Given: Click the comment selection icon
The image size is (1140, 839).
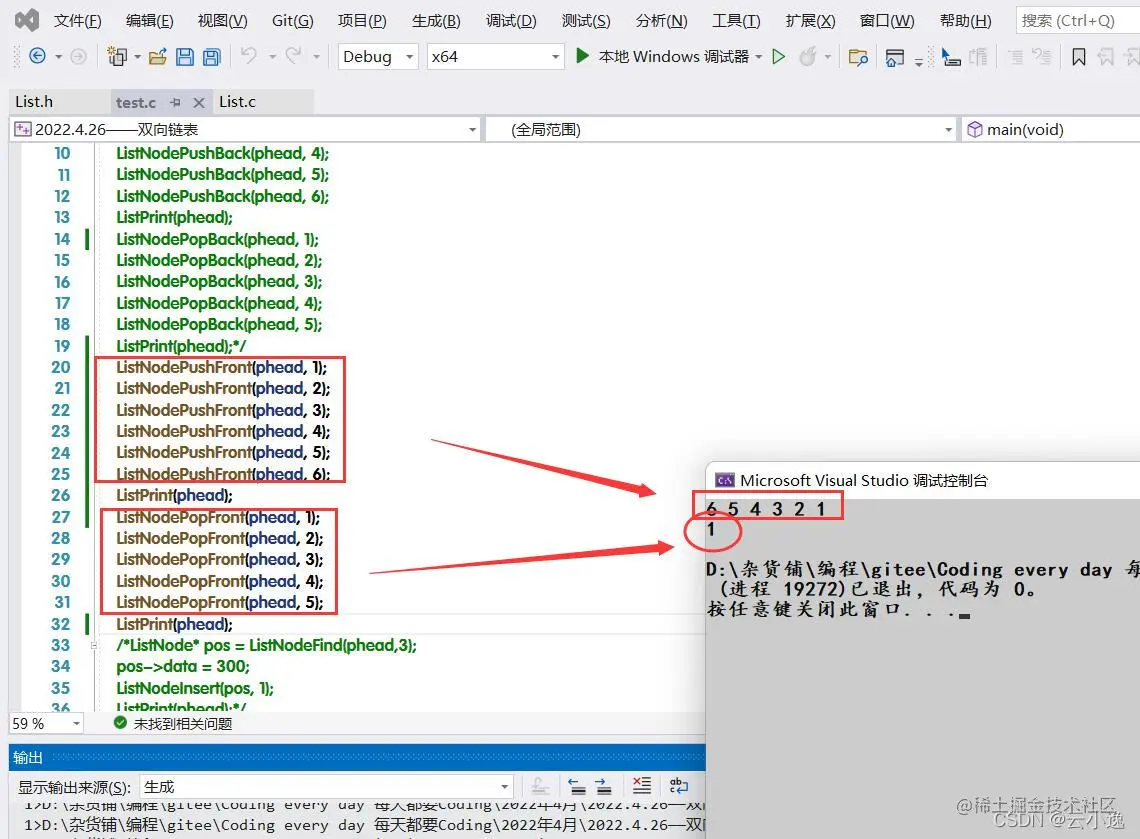Looking at the screenshot, I should pyautogui.click(x=1016, y=57).
